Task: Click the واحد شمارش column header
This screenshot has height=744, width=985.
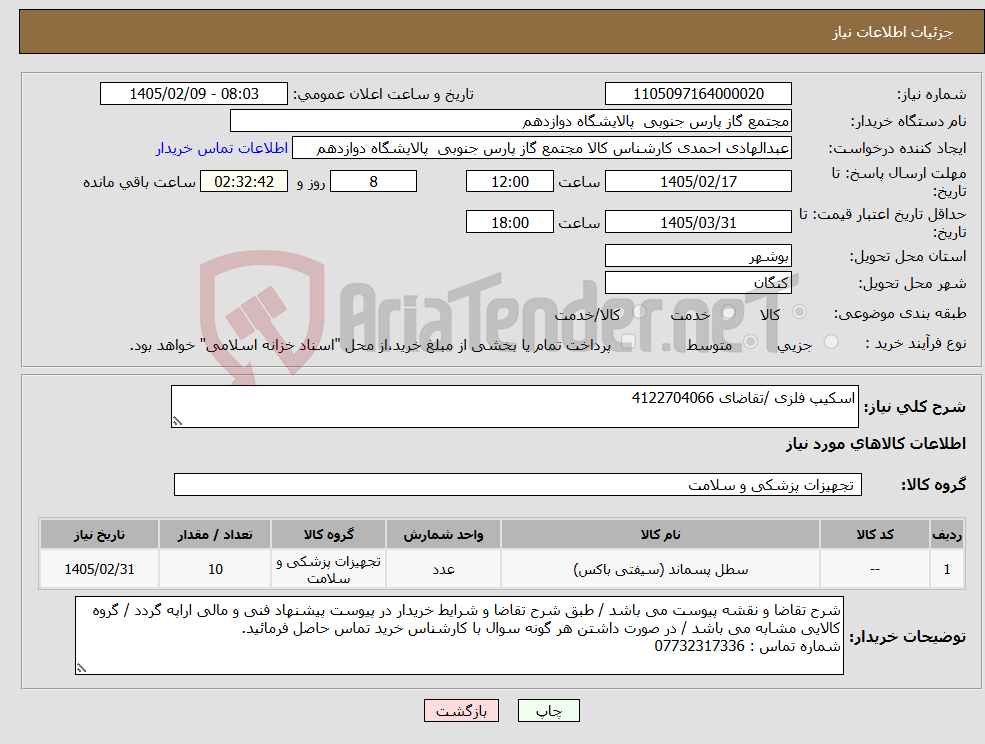Action: point(443,535)
